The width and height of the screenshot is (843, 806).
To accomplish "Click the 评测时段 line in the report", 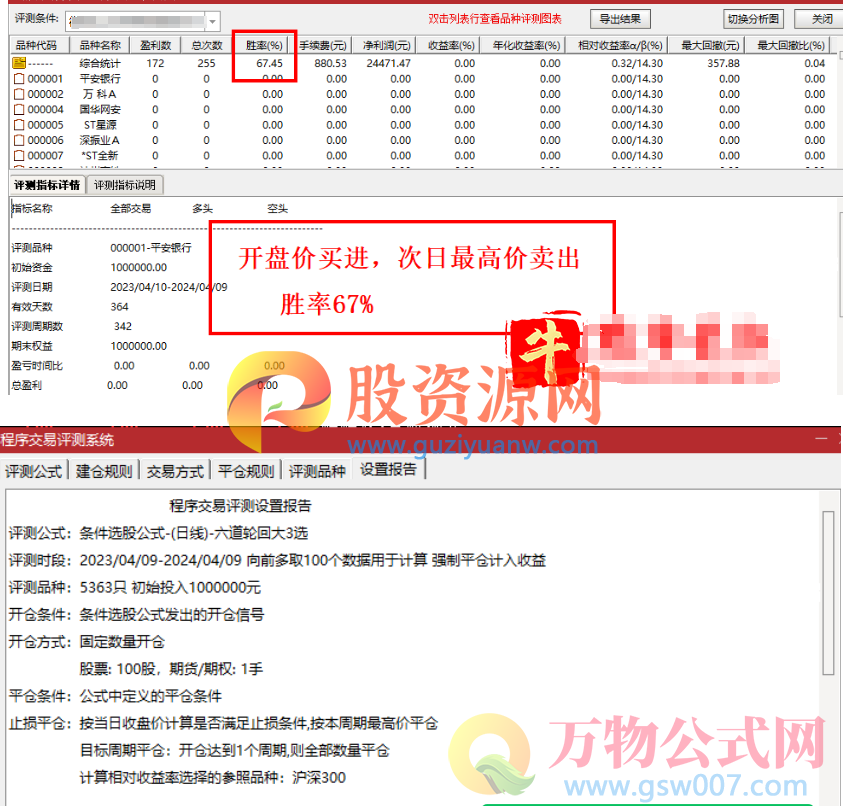I will tap(277, 560).
